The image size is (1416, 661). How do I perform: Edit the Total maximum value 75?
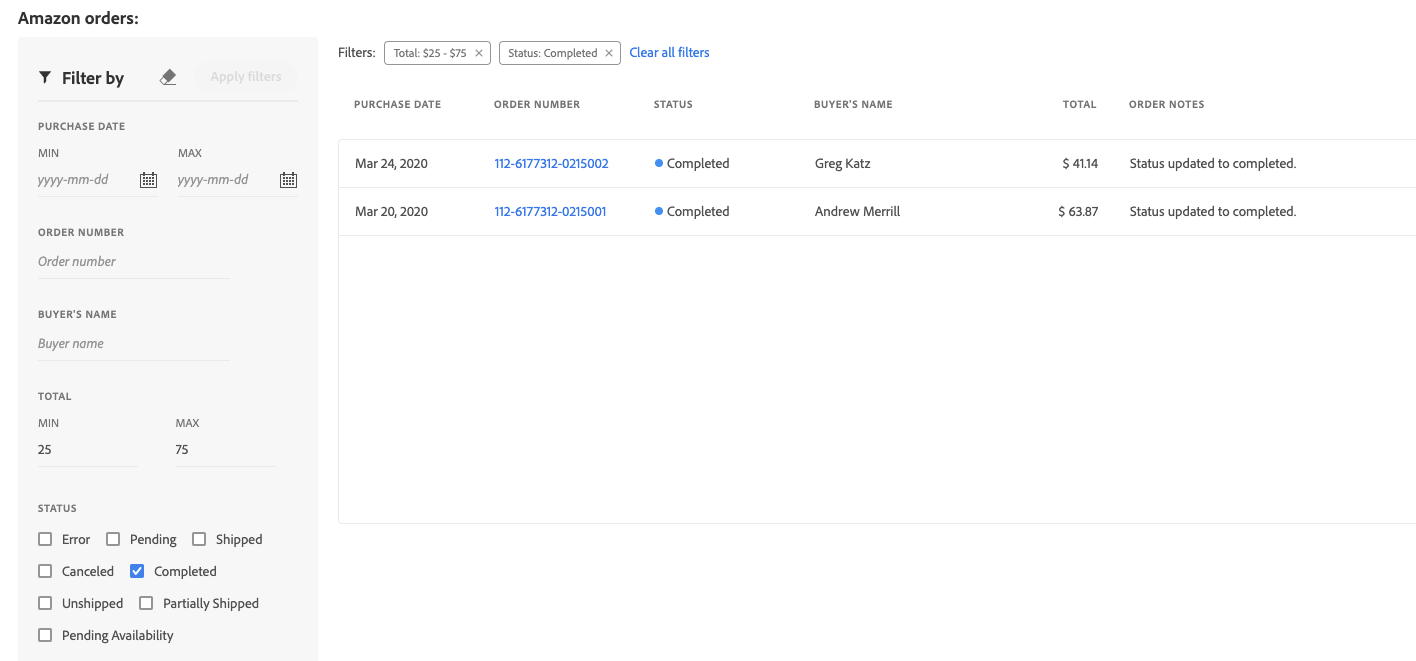(225, 450)
